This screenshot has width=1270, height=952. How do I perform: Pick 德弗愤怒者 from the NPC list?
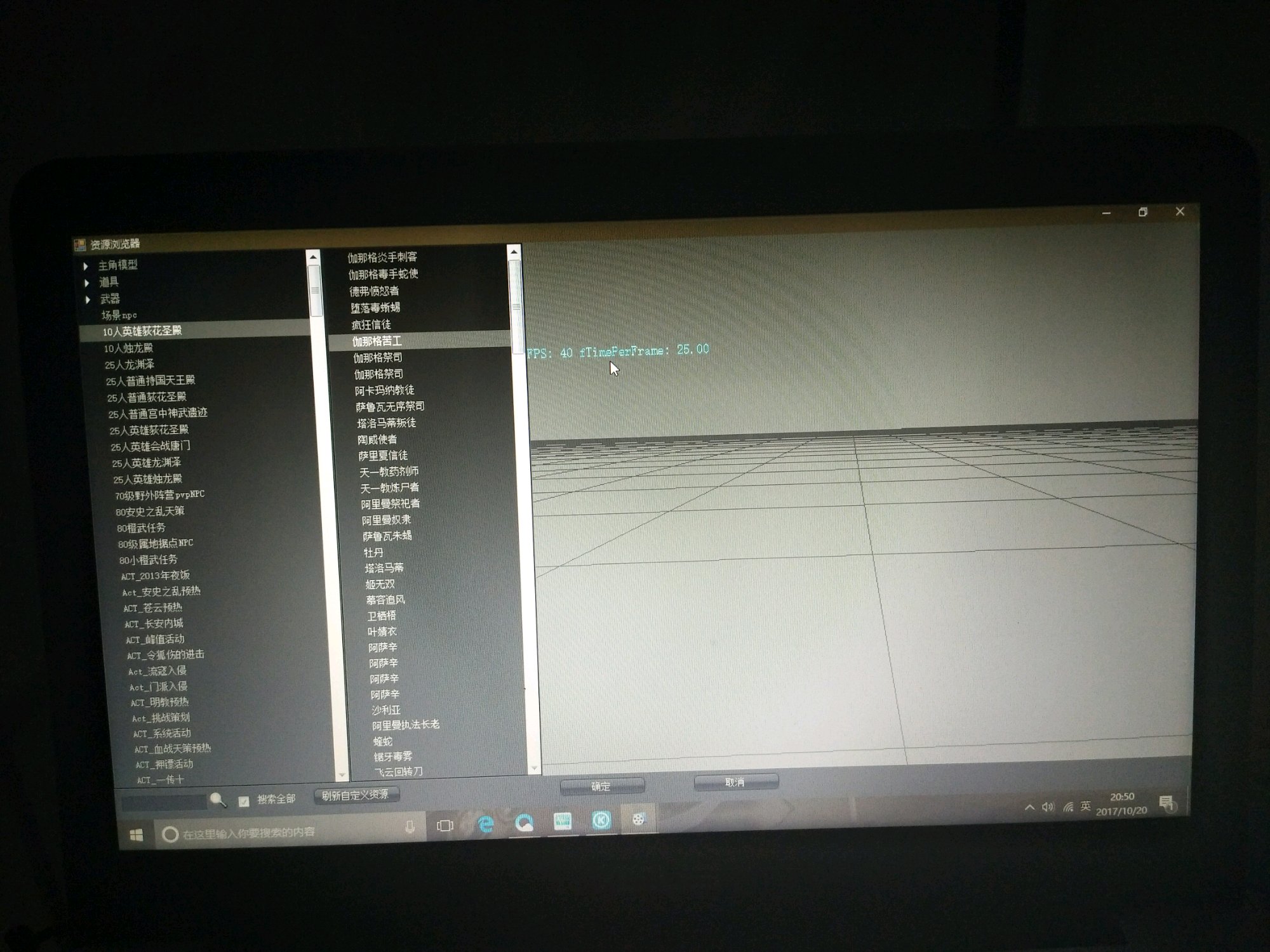(x=374, y=291)
